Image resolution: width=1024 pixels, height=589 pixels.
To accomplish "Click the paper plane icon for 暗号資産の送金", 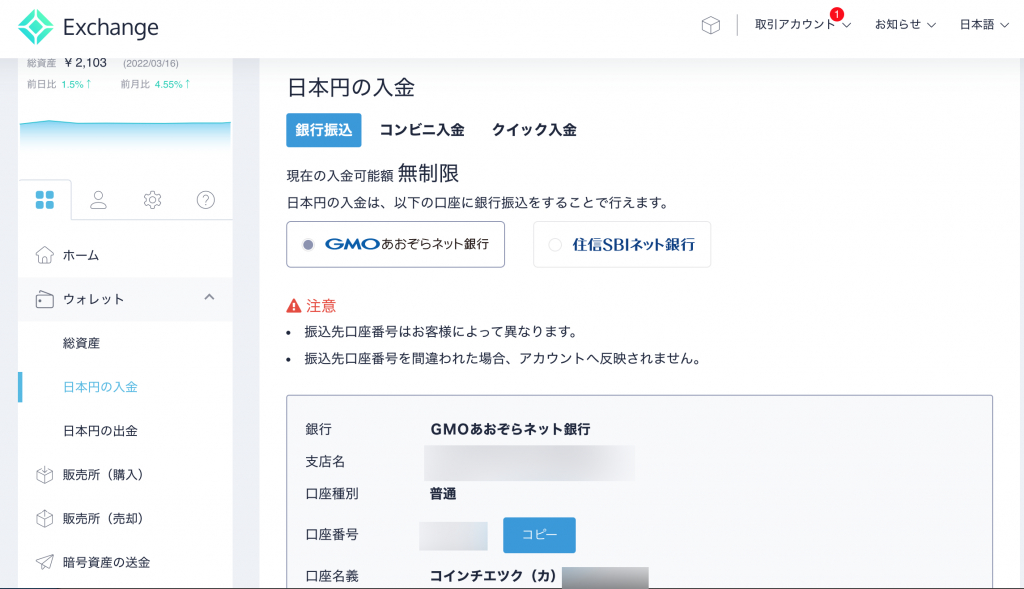I will click(44, 562).
